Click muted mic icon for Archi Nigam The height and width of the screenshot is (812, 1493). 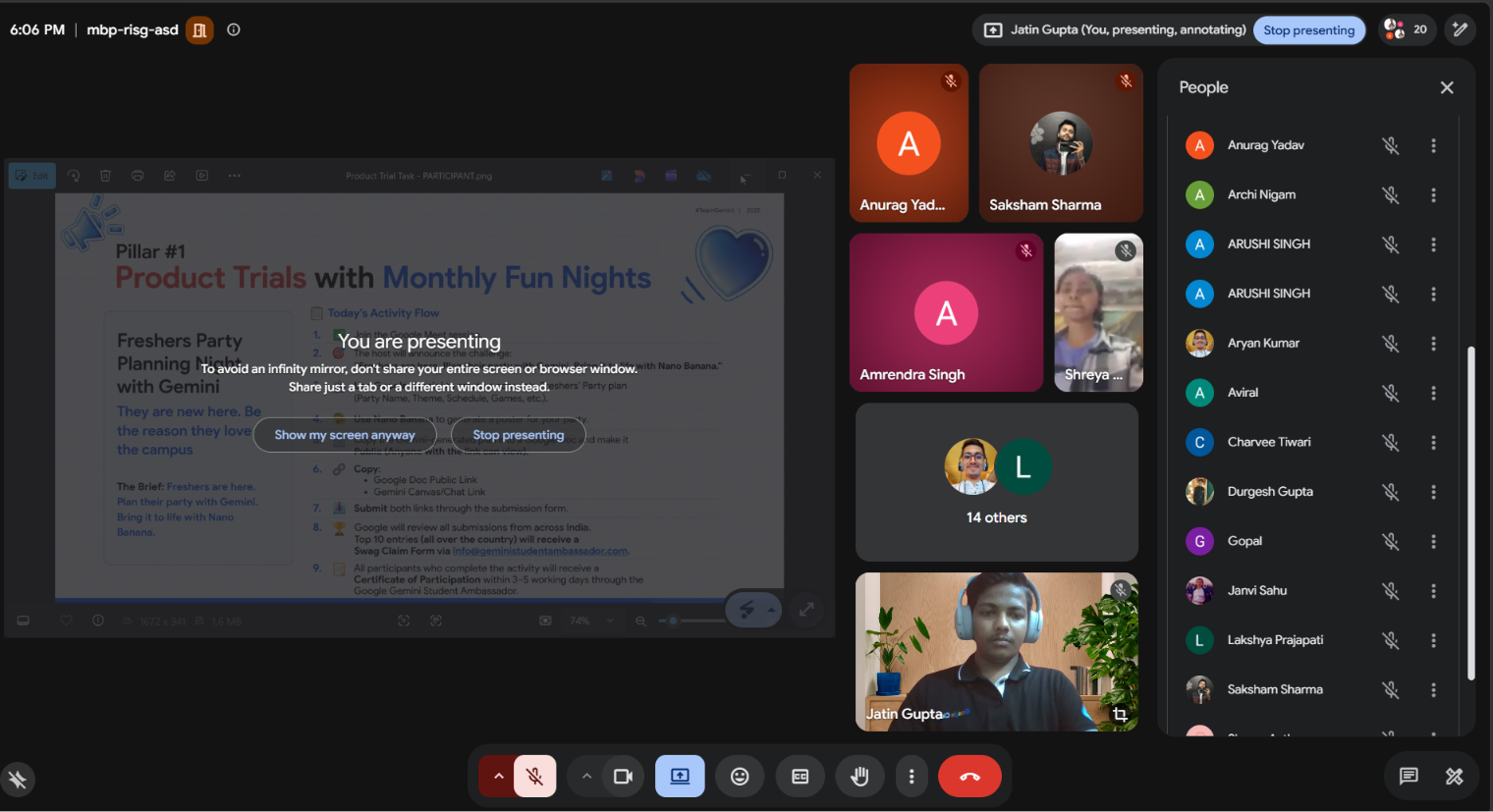pos(1391,194)
